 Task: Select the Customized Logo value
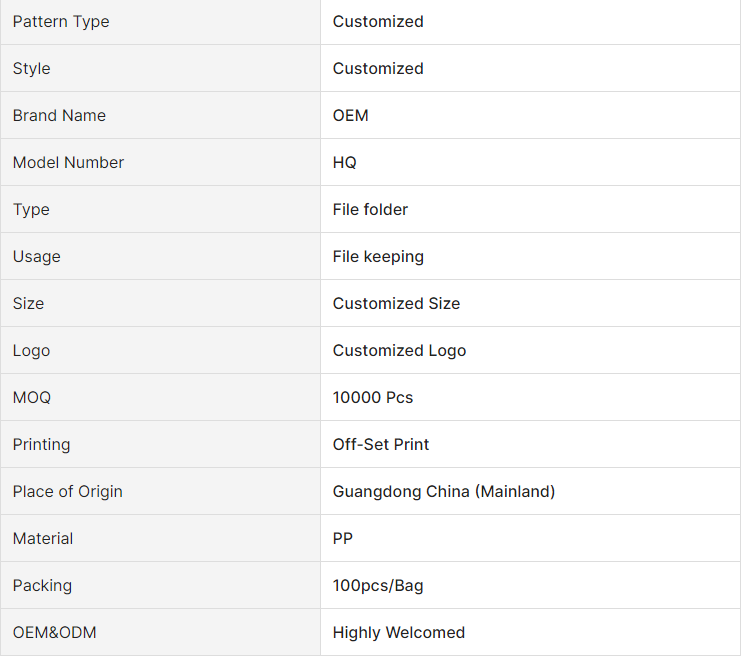point(399,351)
